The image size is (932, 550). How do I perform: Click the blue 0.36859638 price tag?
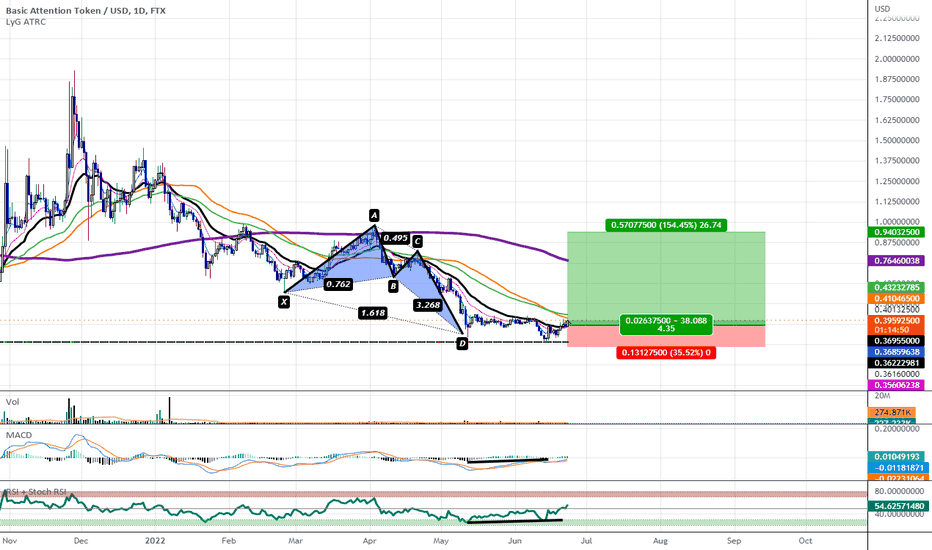(x=896, y=352)
